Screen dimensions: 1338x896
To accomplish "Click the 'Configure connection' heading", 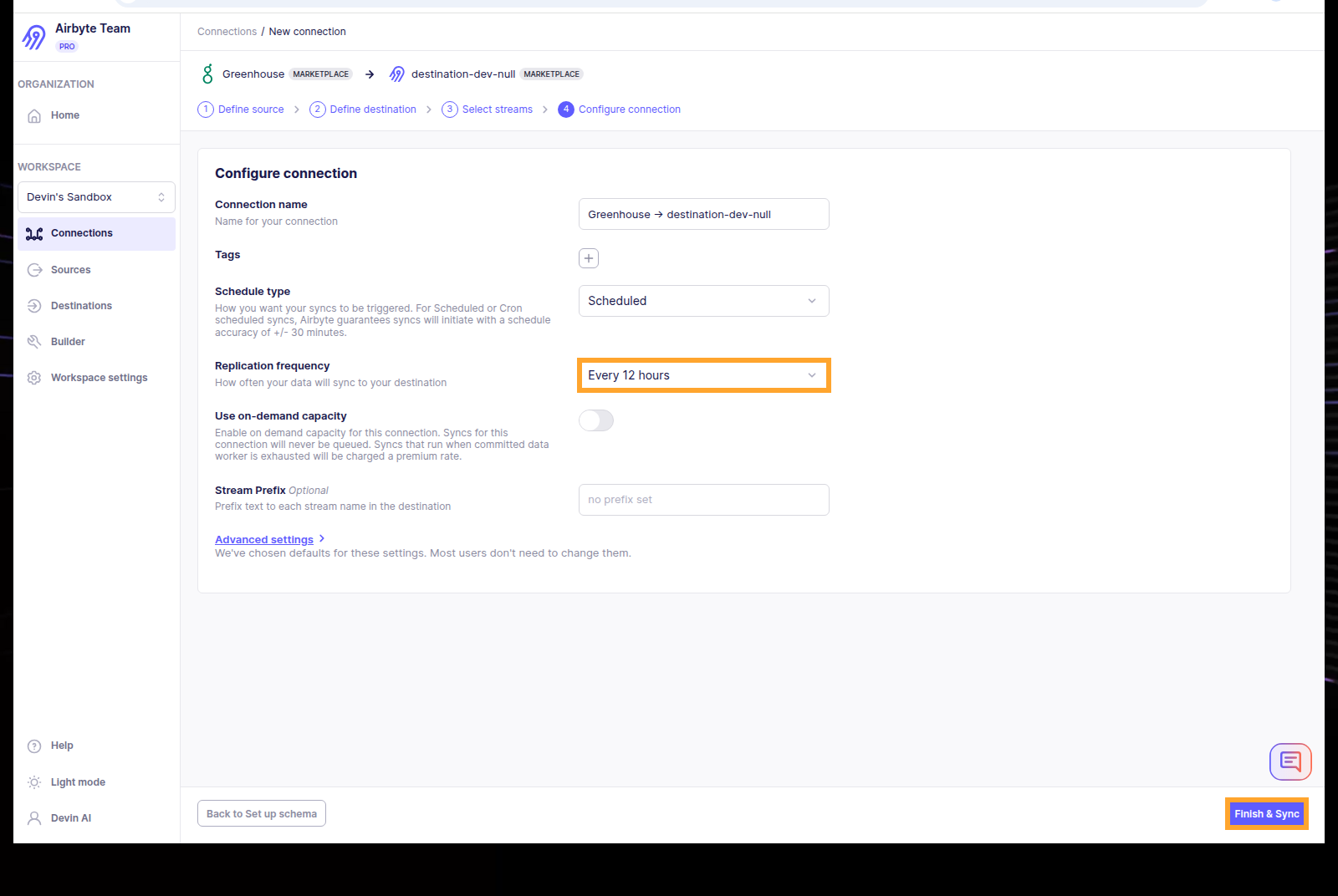I will 286,173.
